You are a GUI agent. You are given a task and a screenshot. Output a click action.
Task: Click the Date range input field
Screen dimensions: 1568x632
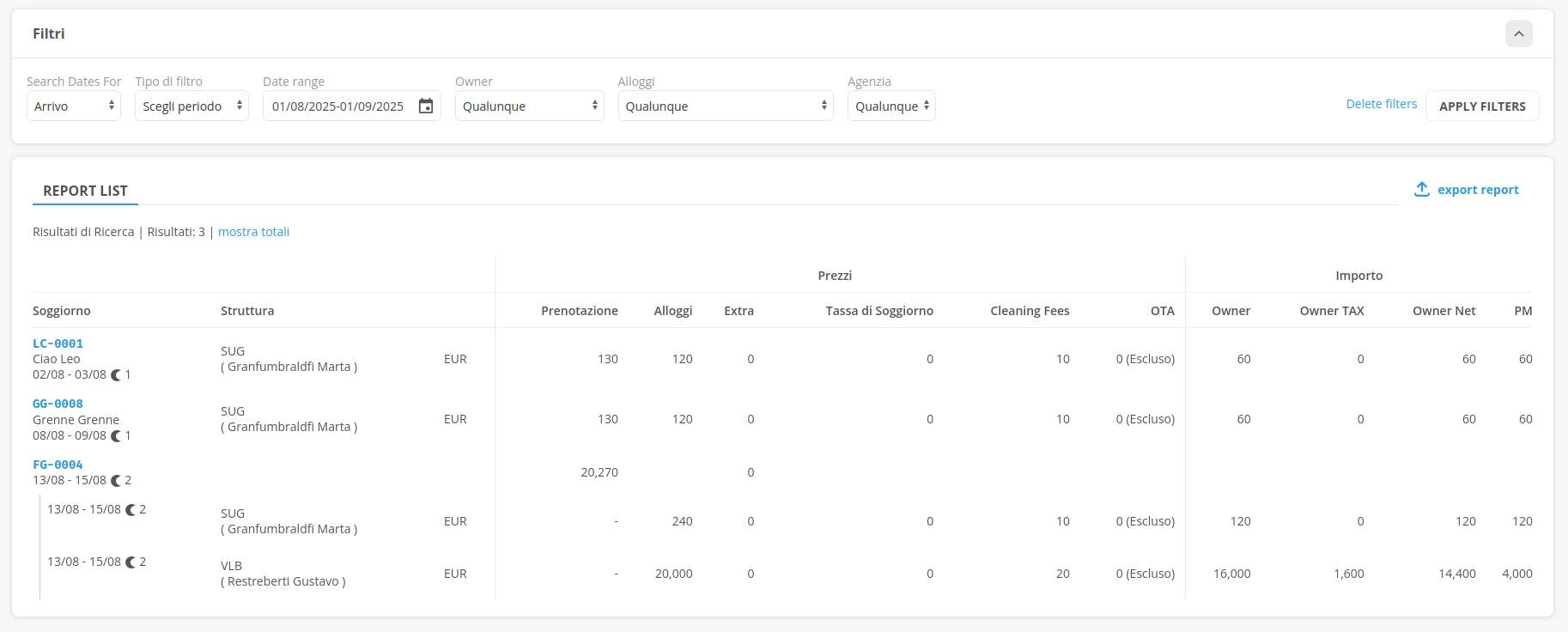click(x=338, y=106)
